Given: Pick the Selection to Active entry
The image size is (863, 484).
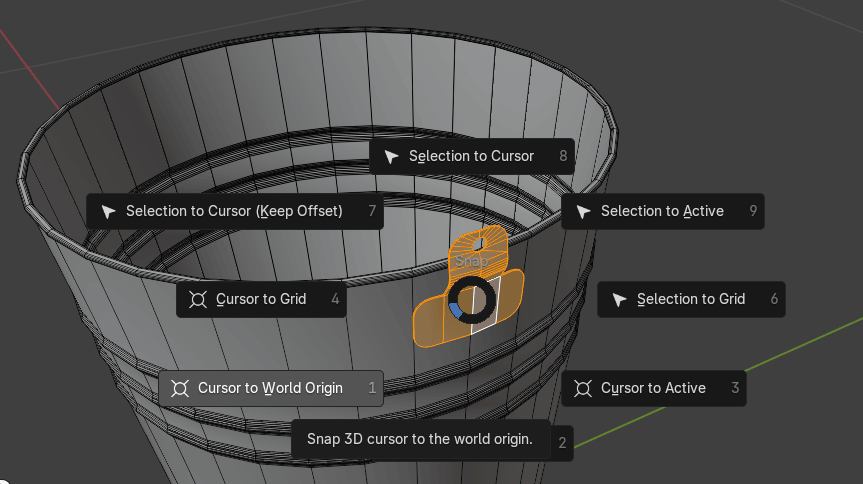Looking at the screenshot, I should click(662, 211).
